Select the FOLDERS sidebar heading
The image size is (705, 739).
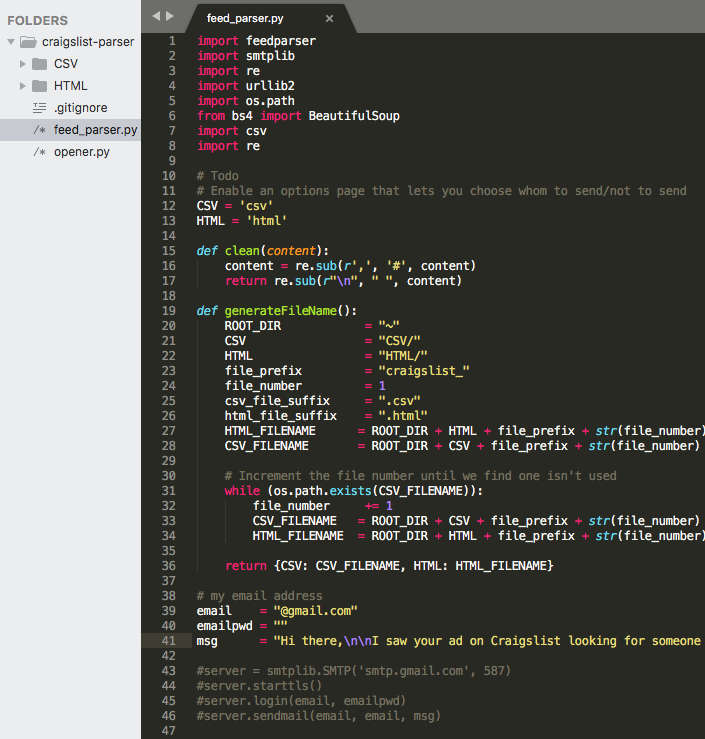(37, 20)
